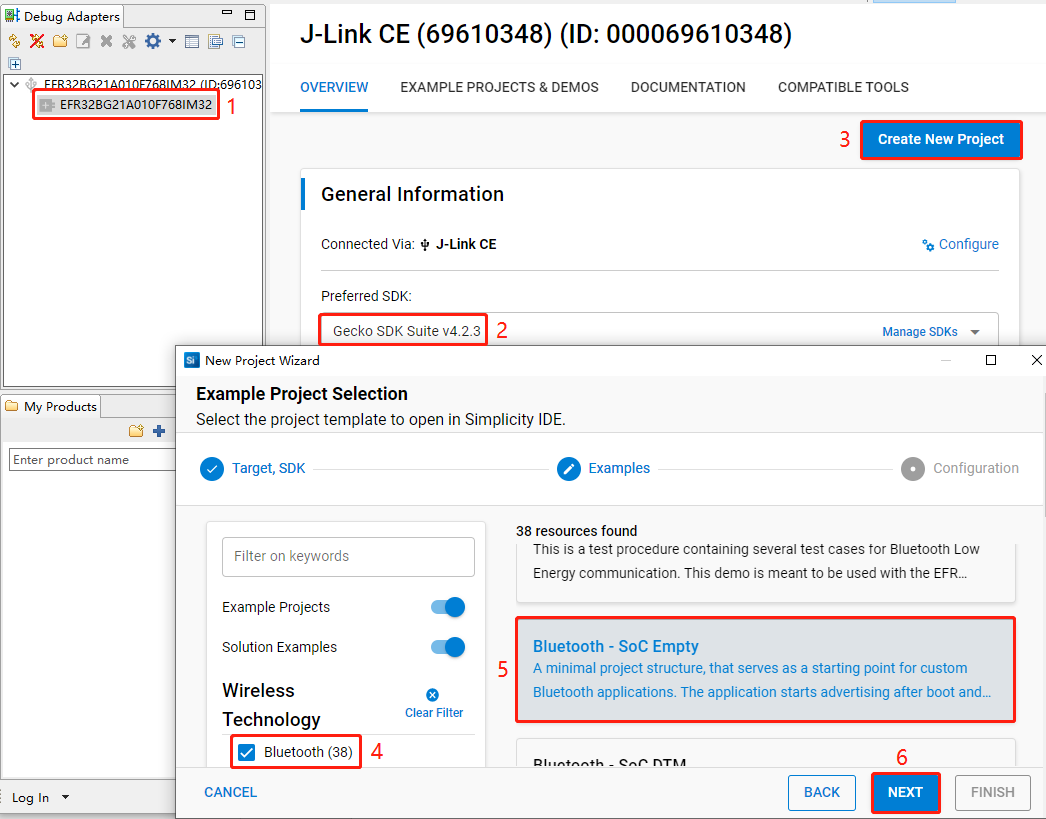Click the gear settings icon in Debug Adapters toolbar

pos(152,41)
